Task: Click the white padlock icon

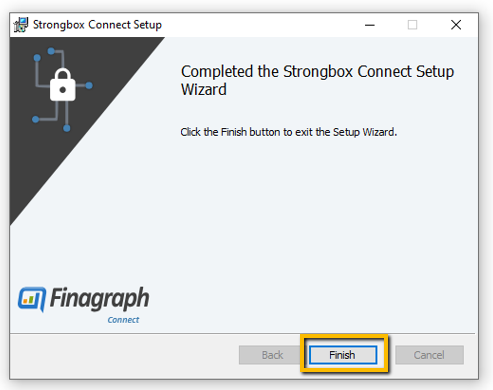Action: (63, 85)
